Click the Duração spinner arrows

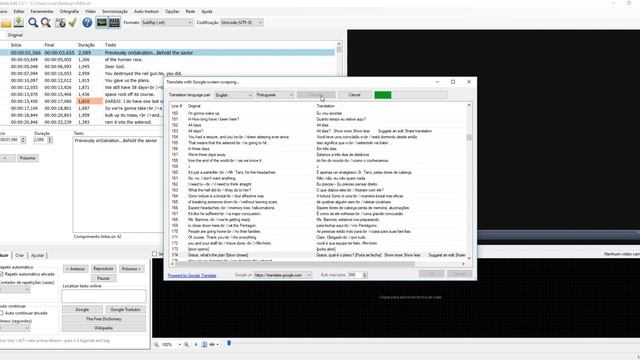point(50,140)
